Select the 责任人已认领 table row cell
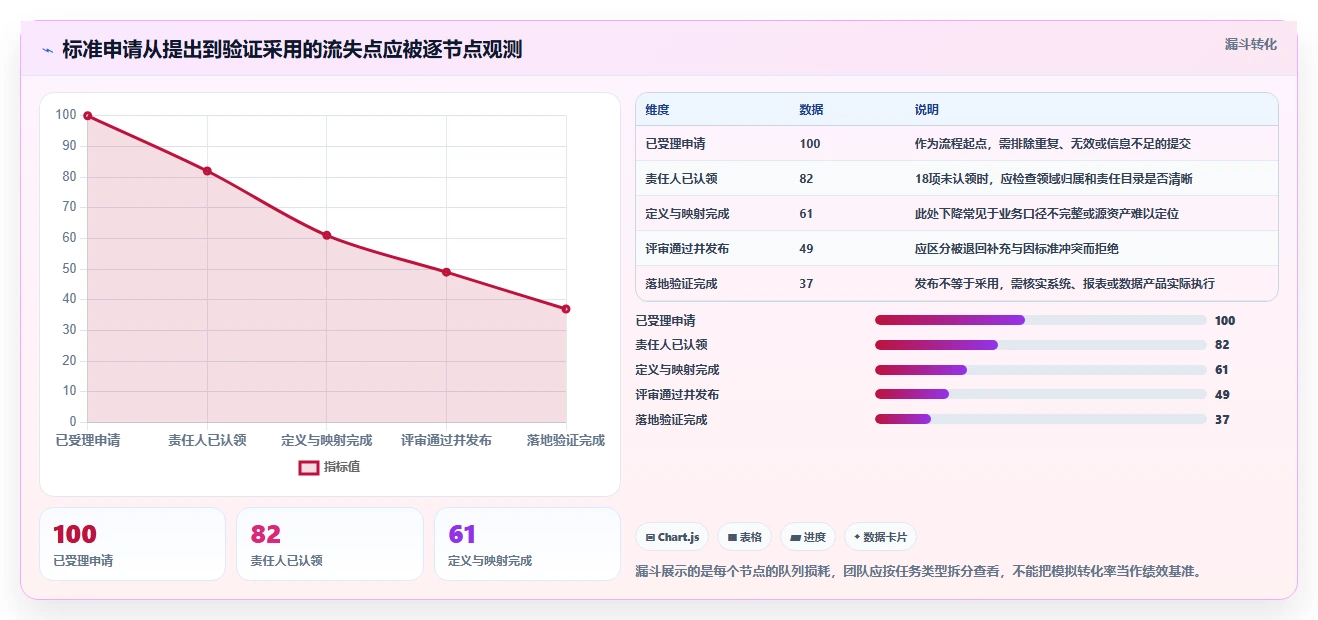 pyautogui.click(x=682, y=179)
